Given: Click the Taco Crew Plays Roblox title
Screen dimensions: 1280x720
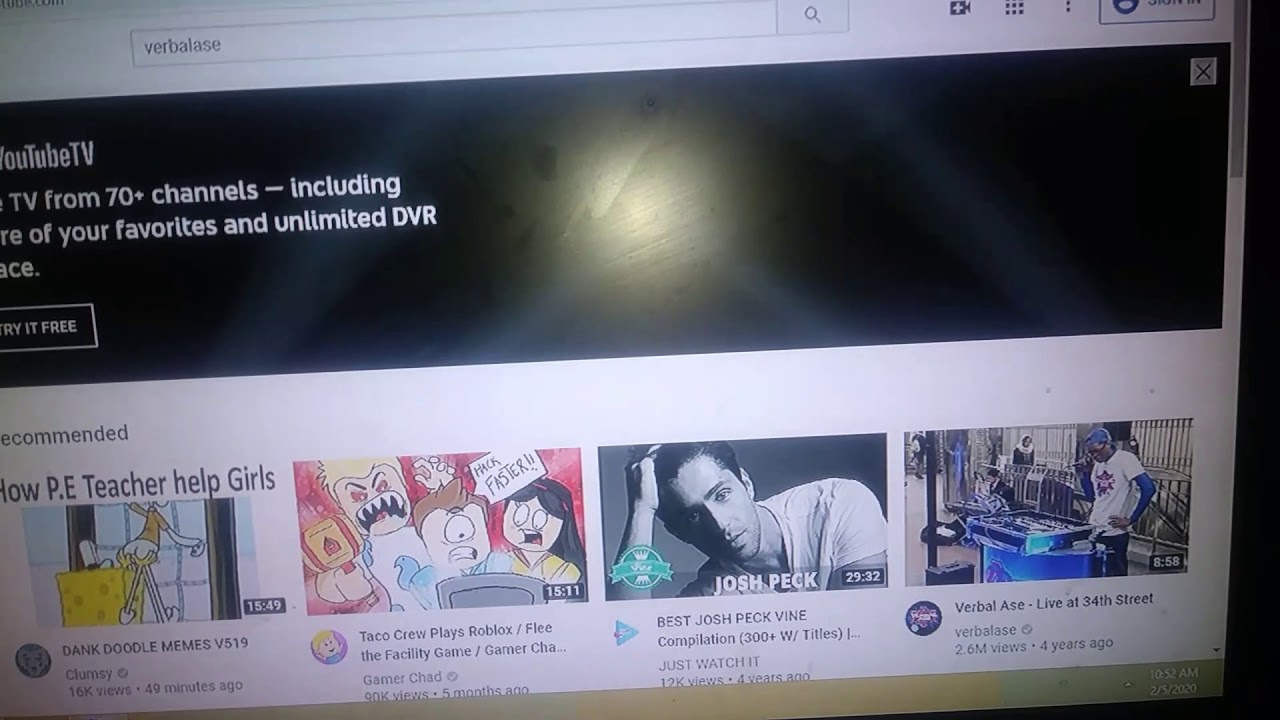Looking at the screenshot, I should pos(461,641).
